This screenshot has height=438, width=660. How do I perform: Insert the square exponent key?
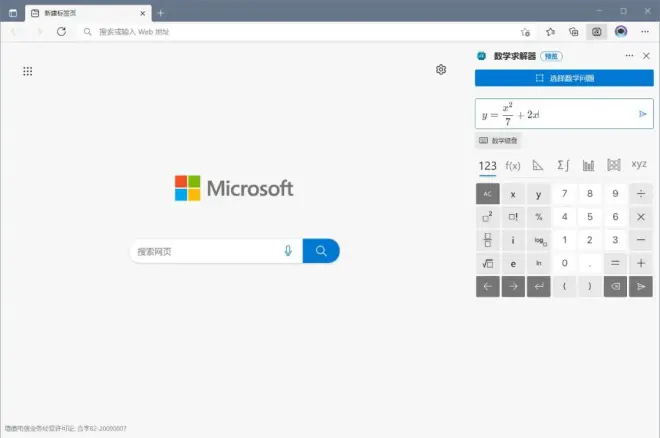[x=488, y=217]
